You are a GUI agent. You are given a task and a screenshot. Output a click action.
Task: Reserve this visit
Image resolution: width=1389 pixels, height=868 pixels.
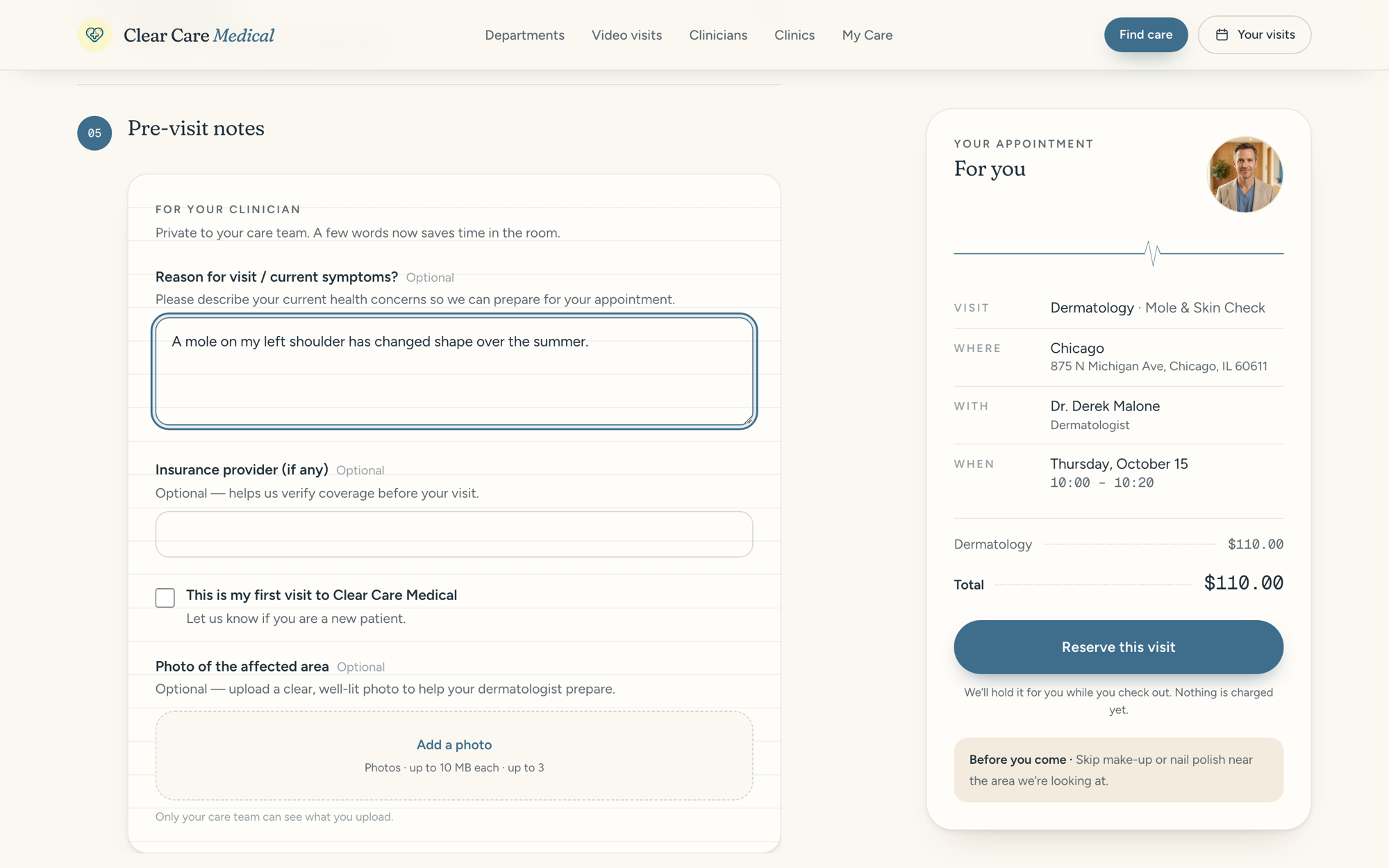[x=1118, y=646]
